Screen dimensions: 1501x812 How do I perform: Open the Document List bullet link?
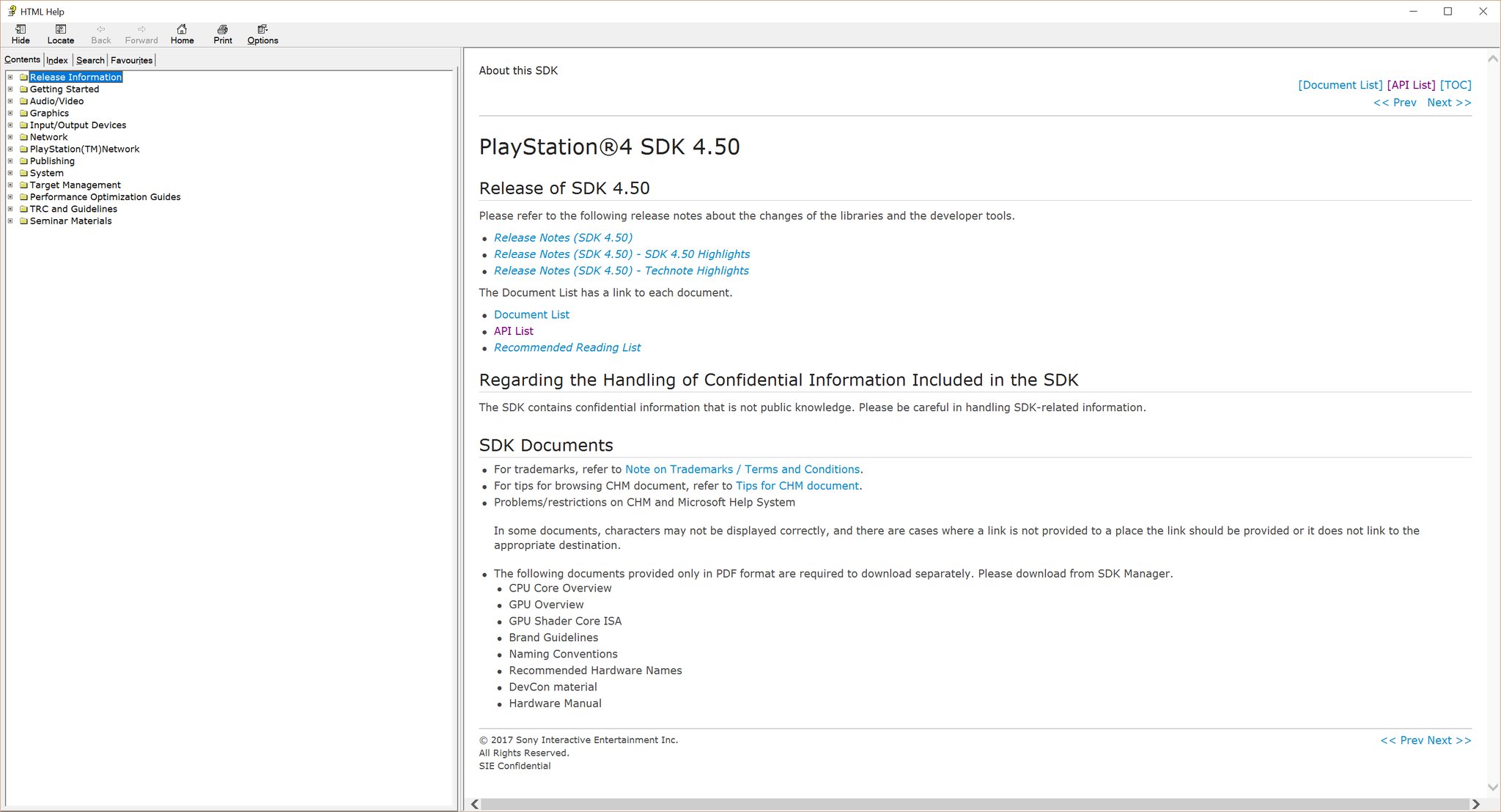tap(531, 314)
